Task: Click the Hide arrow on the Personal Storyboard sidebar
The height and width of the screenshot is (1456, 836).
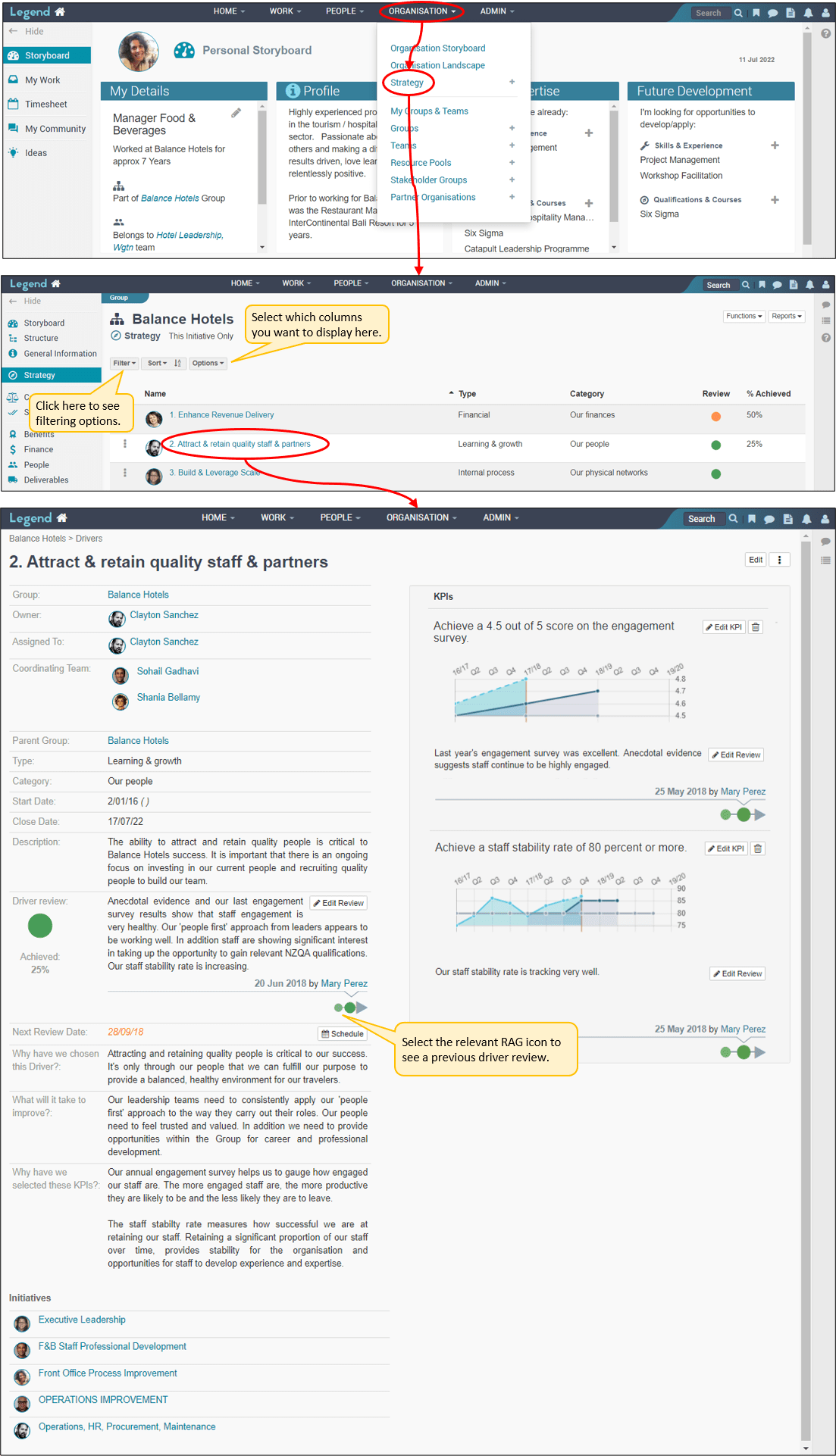Action: tap(13, 31)
